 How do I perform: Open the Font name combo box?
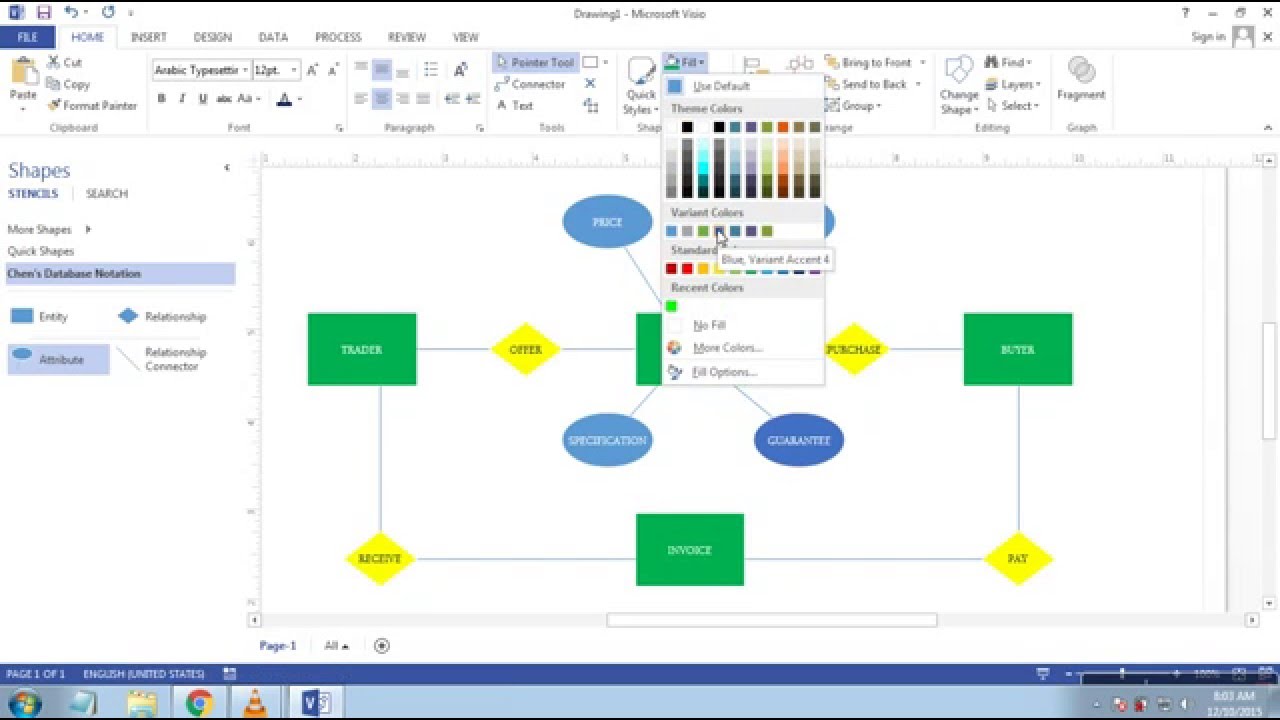coord(199,70)
